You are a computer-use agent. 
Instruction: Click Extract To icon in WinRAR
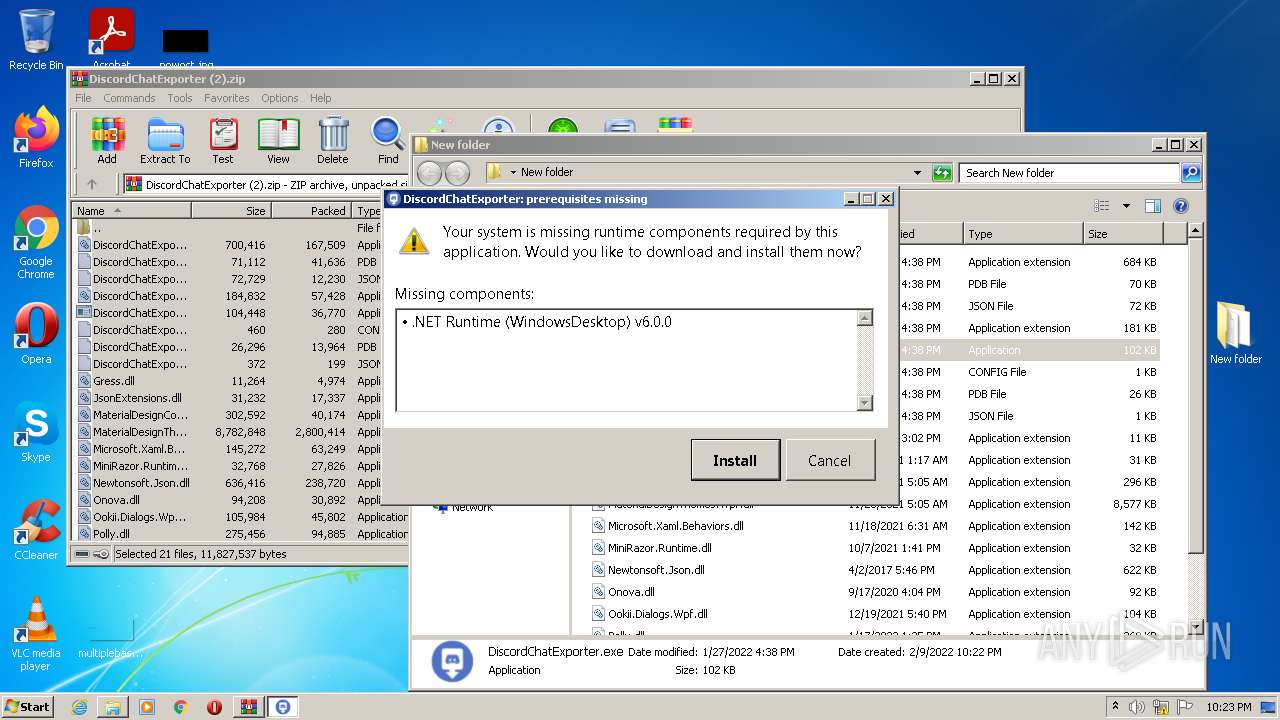[x=165, y=140]
